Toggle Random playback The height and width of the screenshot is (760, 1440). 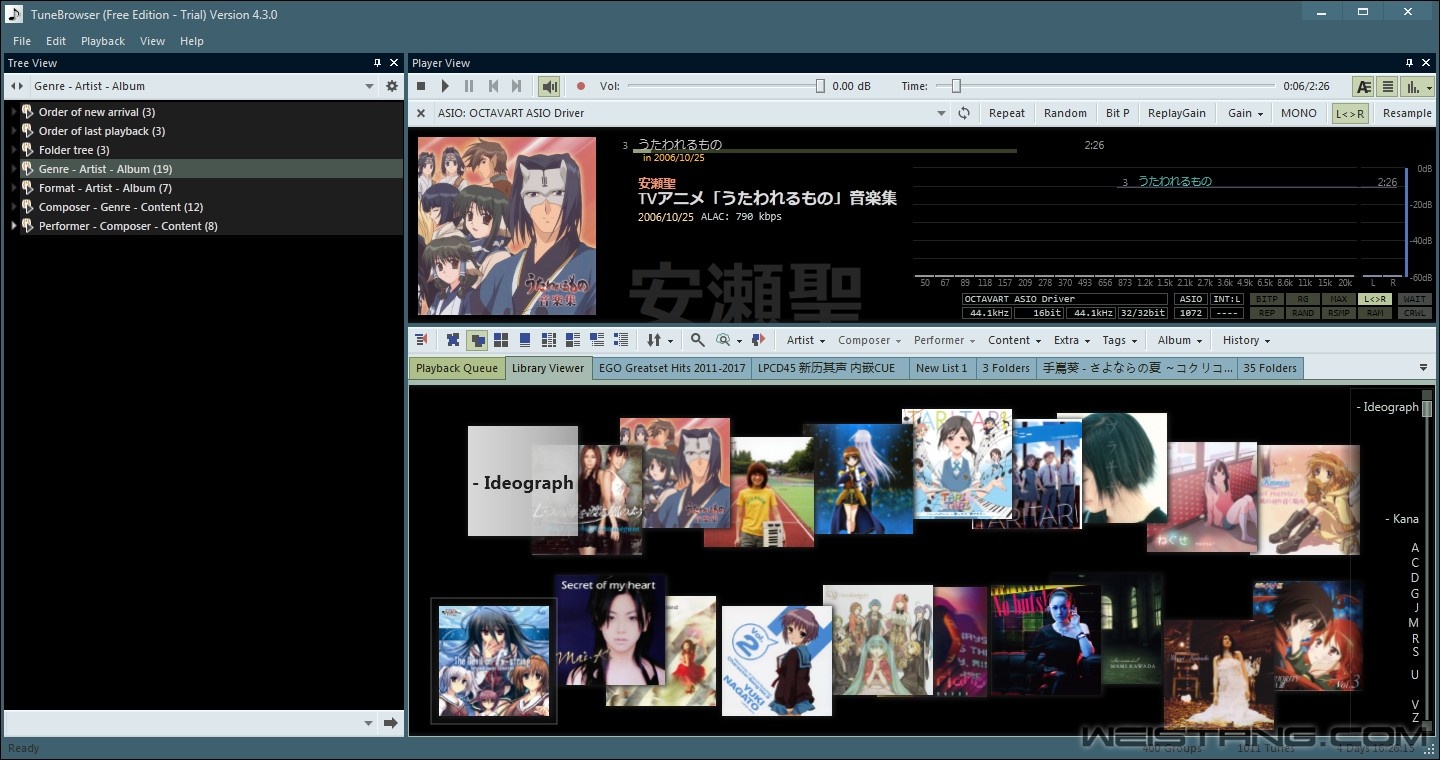[1065, 113]
